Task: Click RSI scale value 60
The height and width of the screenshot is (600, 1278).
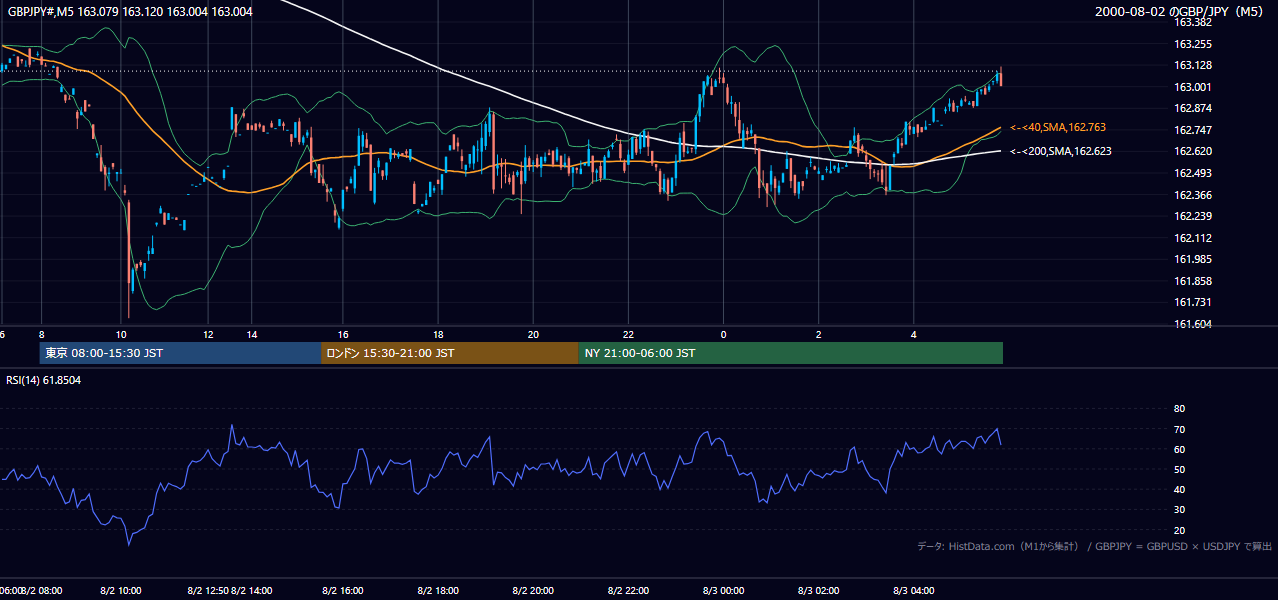Action: pyautogui.click(x=1179, y=449)
